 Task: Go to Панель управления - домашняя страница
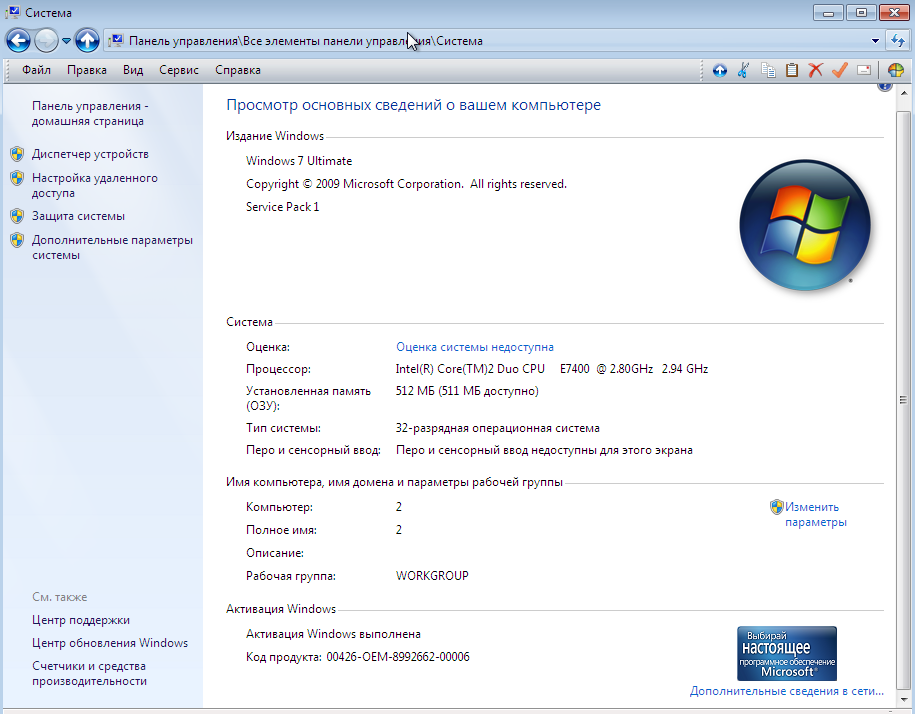pos(90,113)
